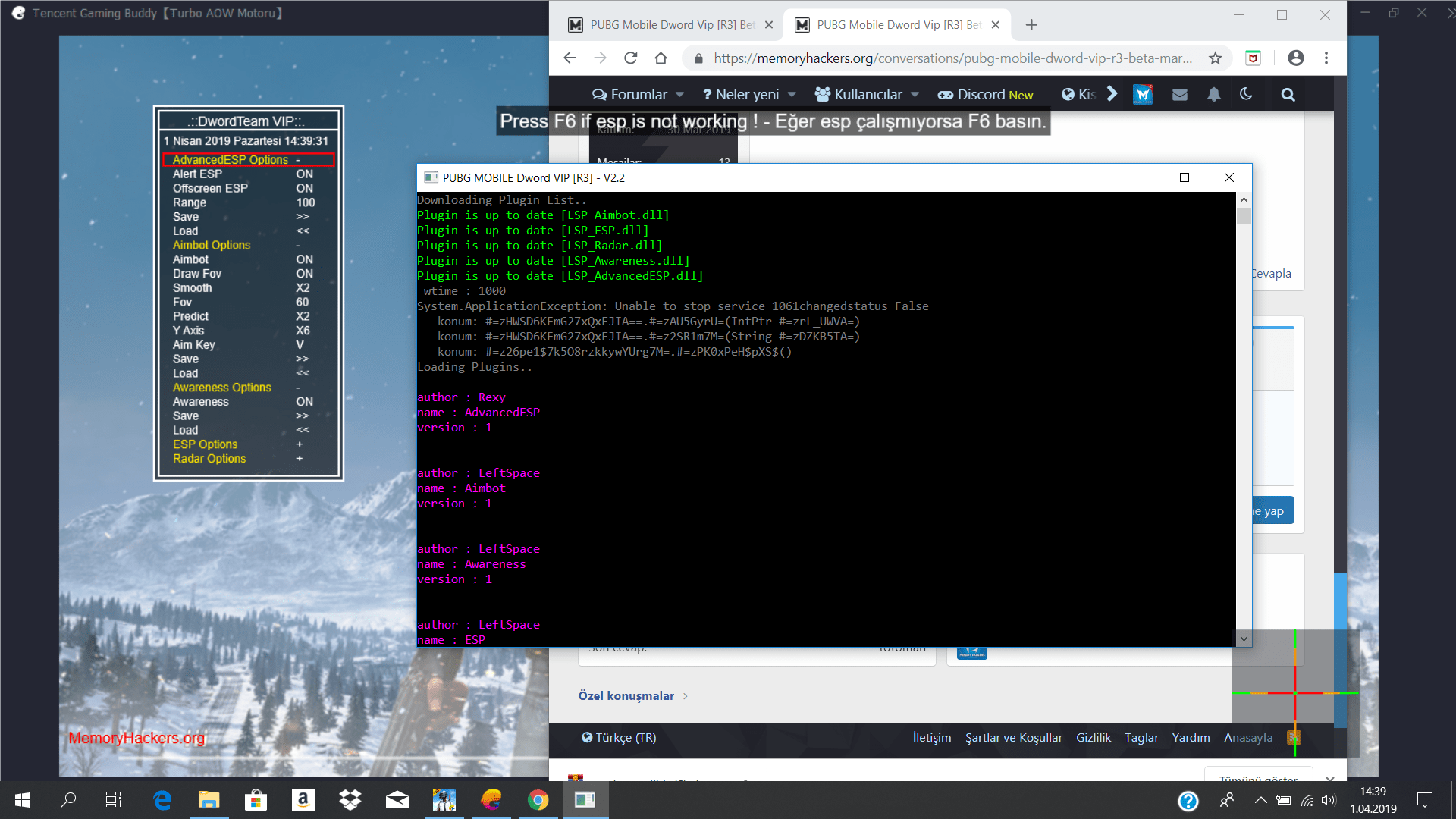Go back in the Chrome browser

pos(570,58)
